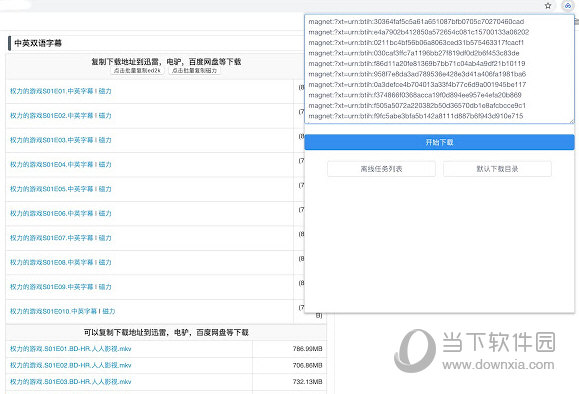
Task: Open 权力的游戏.S01E02.BD-HR.人人影视.mkv link
Action: pyautogui.click(x=71, y=365)
